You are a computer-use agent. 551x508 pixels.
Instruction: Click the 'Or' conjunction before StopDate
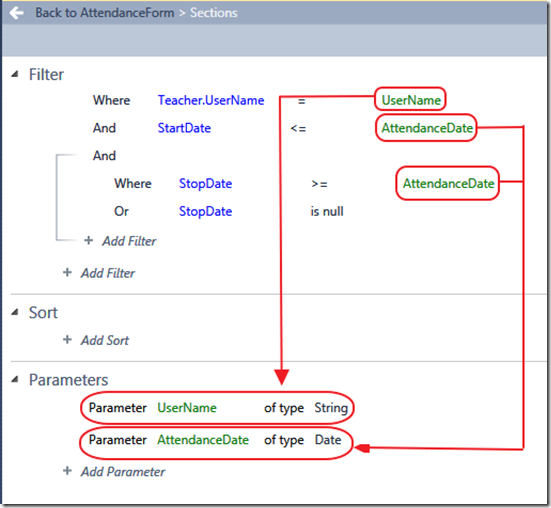(122, 211)
